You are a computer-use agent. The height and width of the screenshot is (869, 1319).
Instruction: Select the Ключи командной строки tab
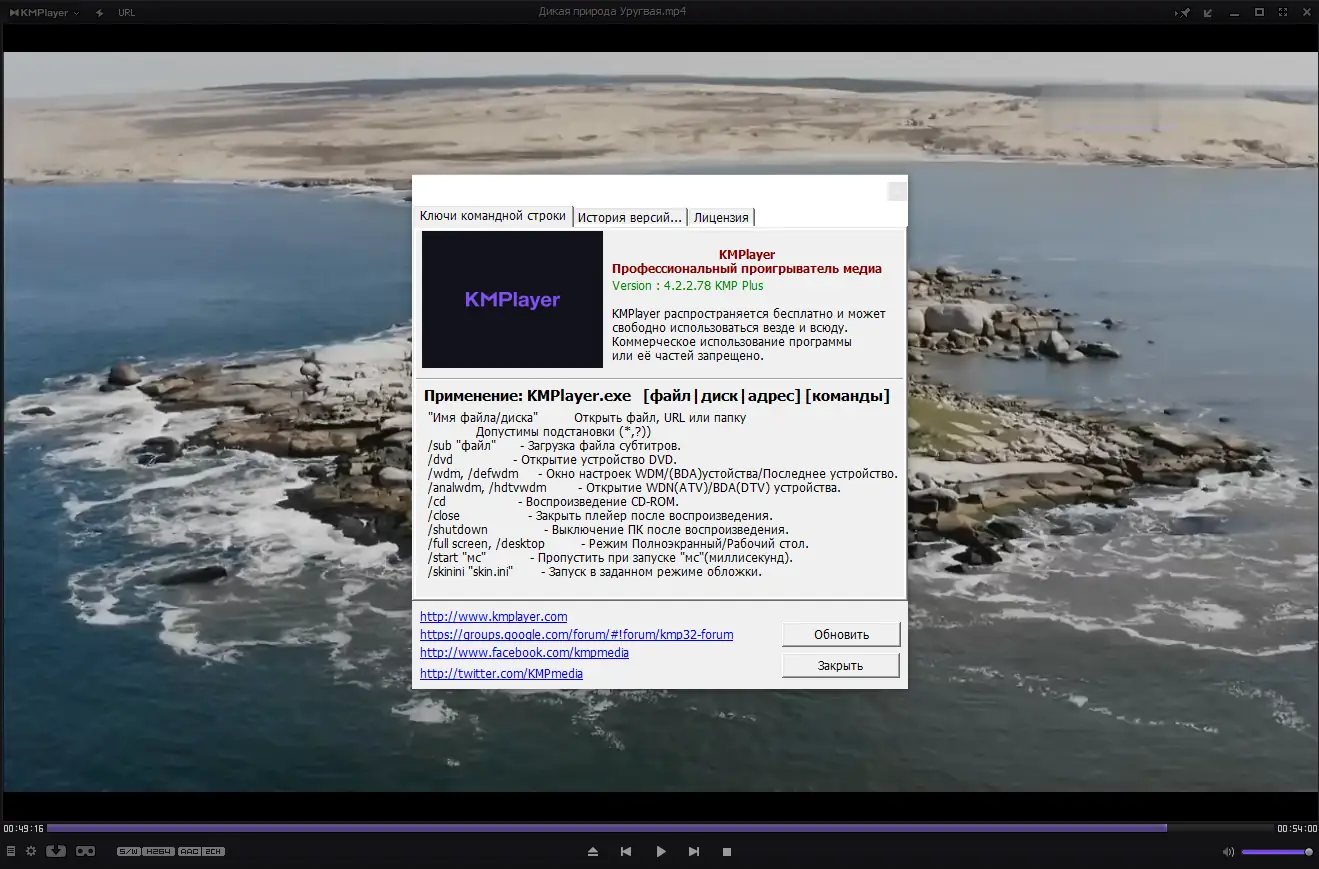493,216
